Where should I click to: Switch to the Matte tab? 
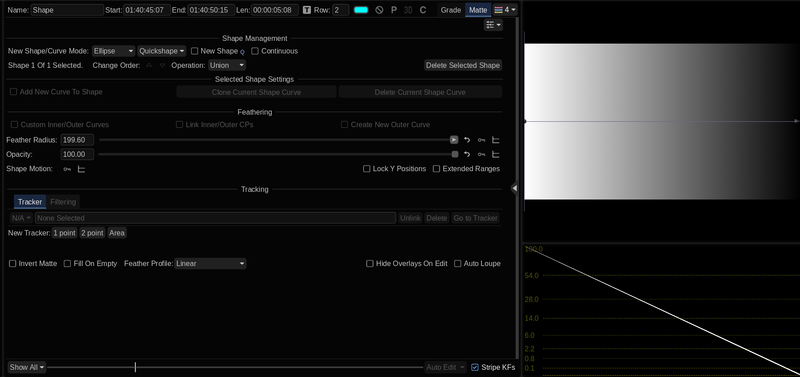coord(478,10)
